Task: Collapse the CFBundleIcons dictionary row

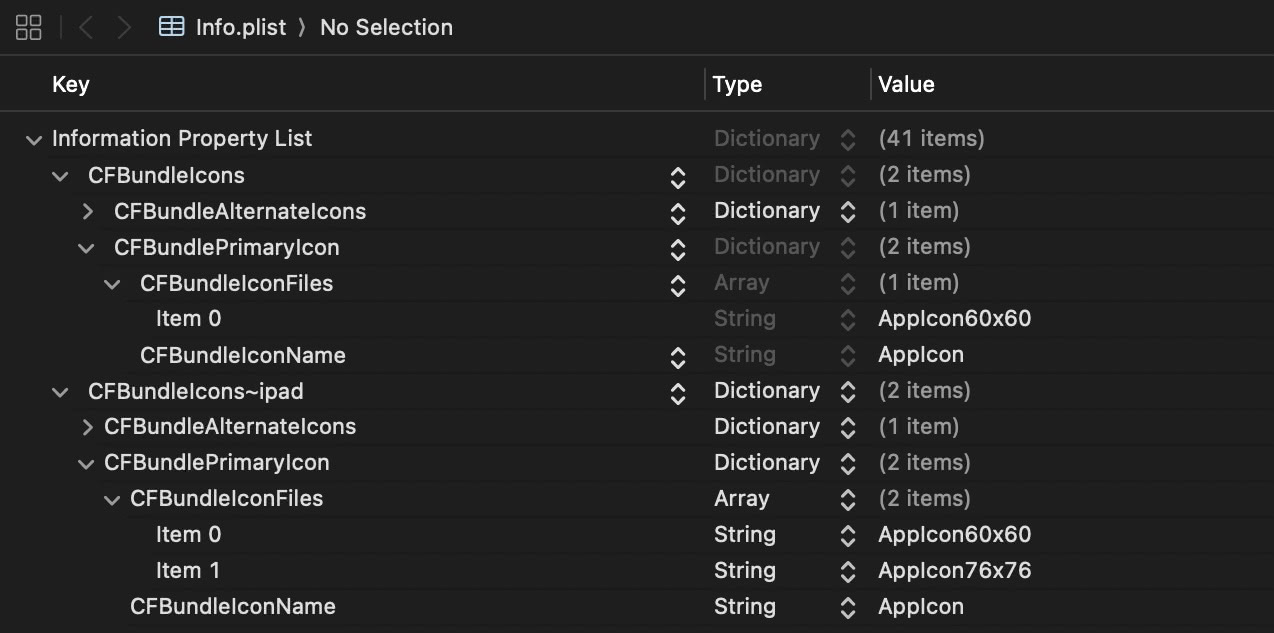Action: pyautogui.click(x=61, y=176)
